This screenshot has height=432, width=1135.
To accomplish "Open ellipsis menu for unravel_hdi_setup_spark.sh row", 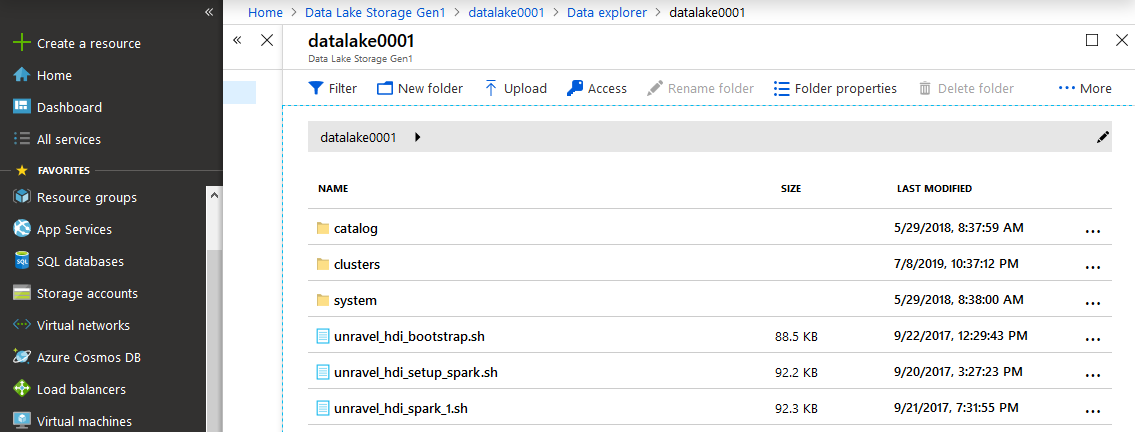I will coord(1092,374).
